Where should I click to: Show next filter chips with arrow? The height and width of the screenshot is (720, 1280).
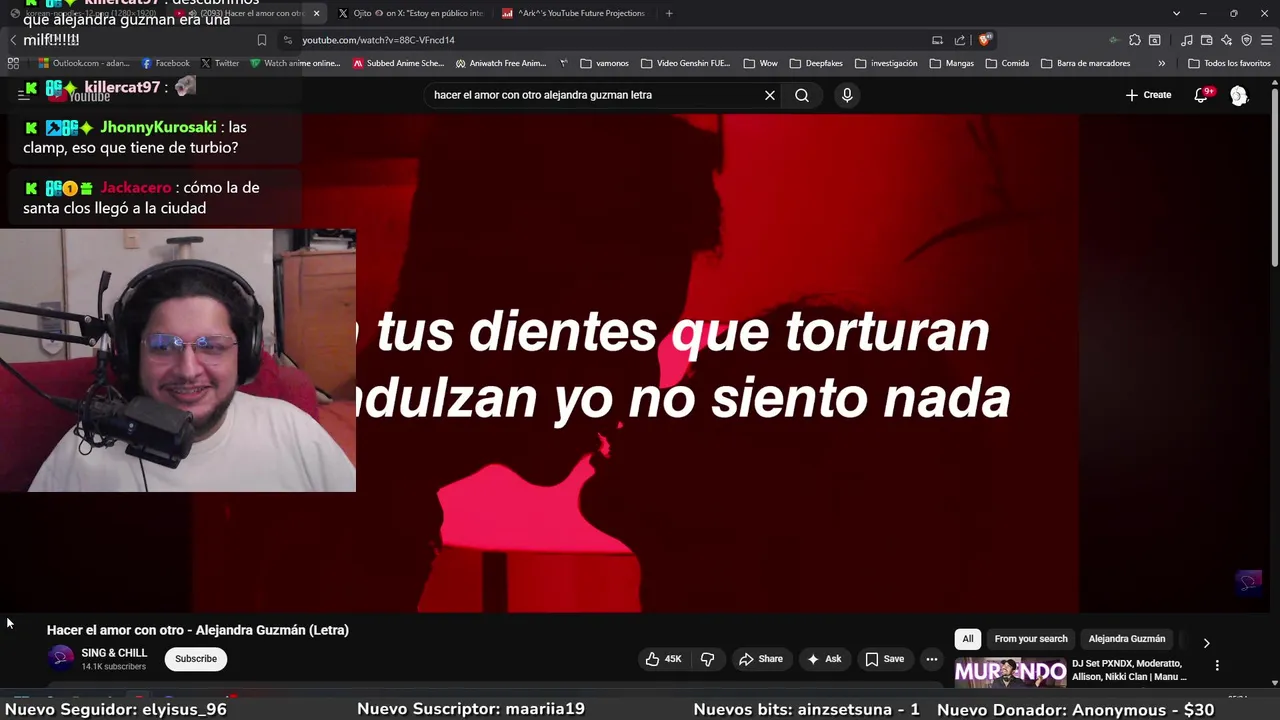1206,643
